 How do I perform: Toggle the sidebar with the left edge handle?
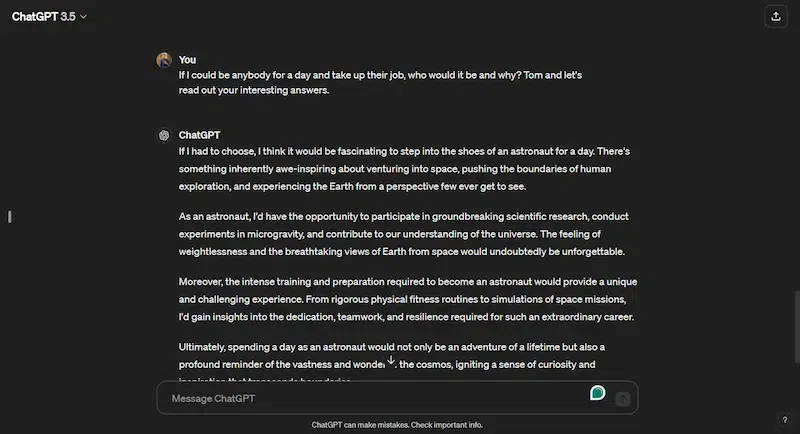pyautogui.click(x=9, y=216)
